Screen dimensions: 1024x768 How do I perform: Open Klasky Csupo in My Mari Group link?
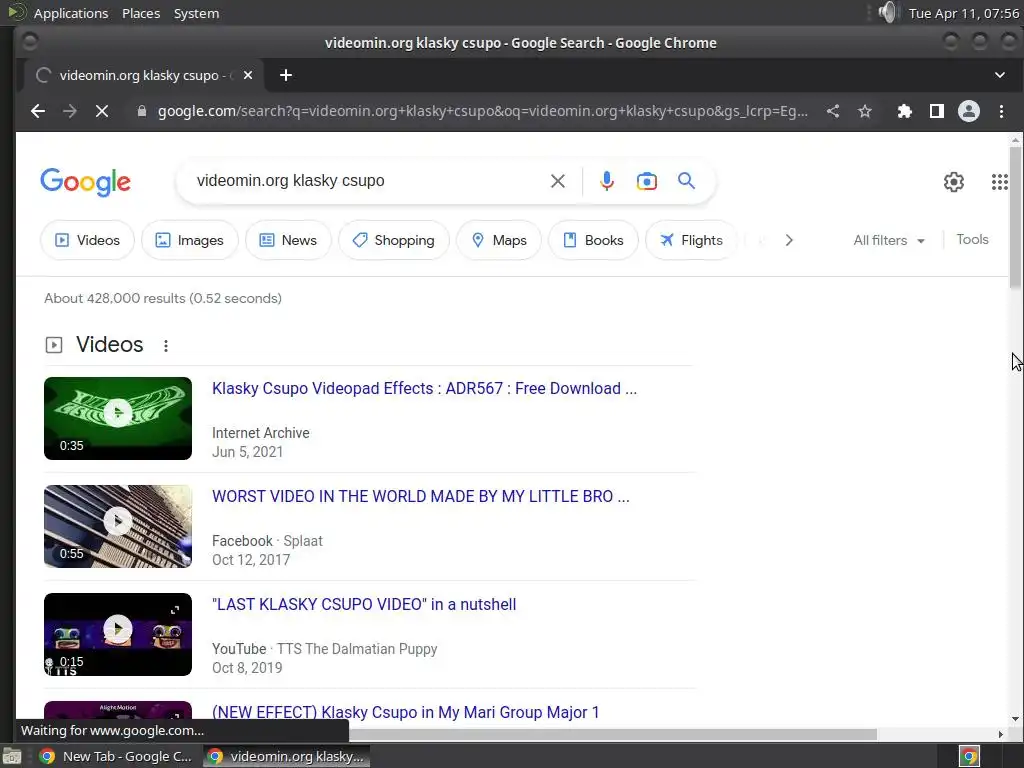[x=406, y=712]
